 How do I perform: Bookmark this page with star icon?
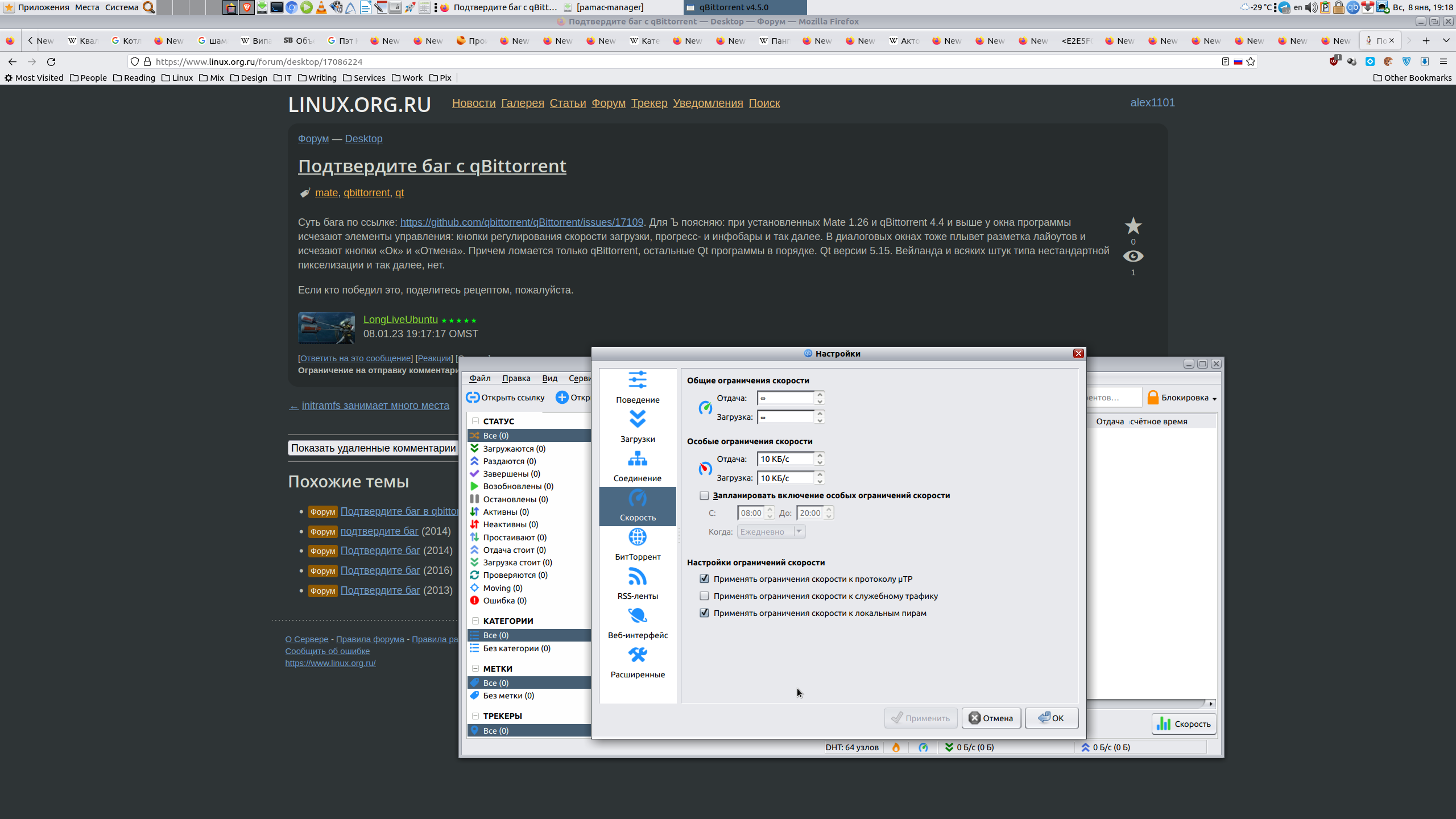pyautogui.click(x=1251, y=61)
